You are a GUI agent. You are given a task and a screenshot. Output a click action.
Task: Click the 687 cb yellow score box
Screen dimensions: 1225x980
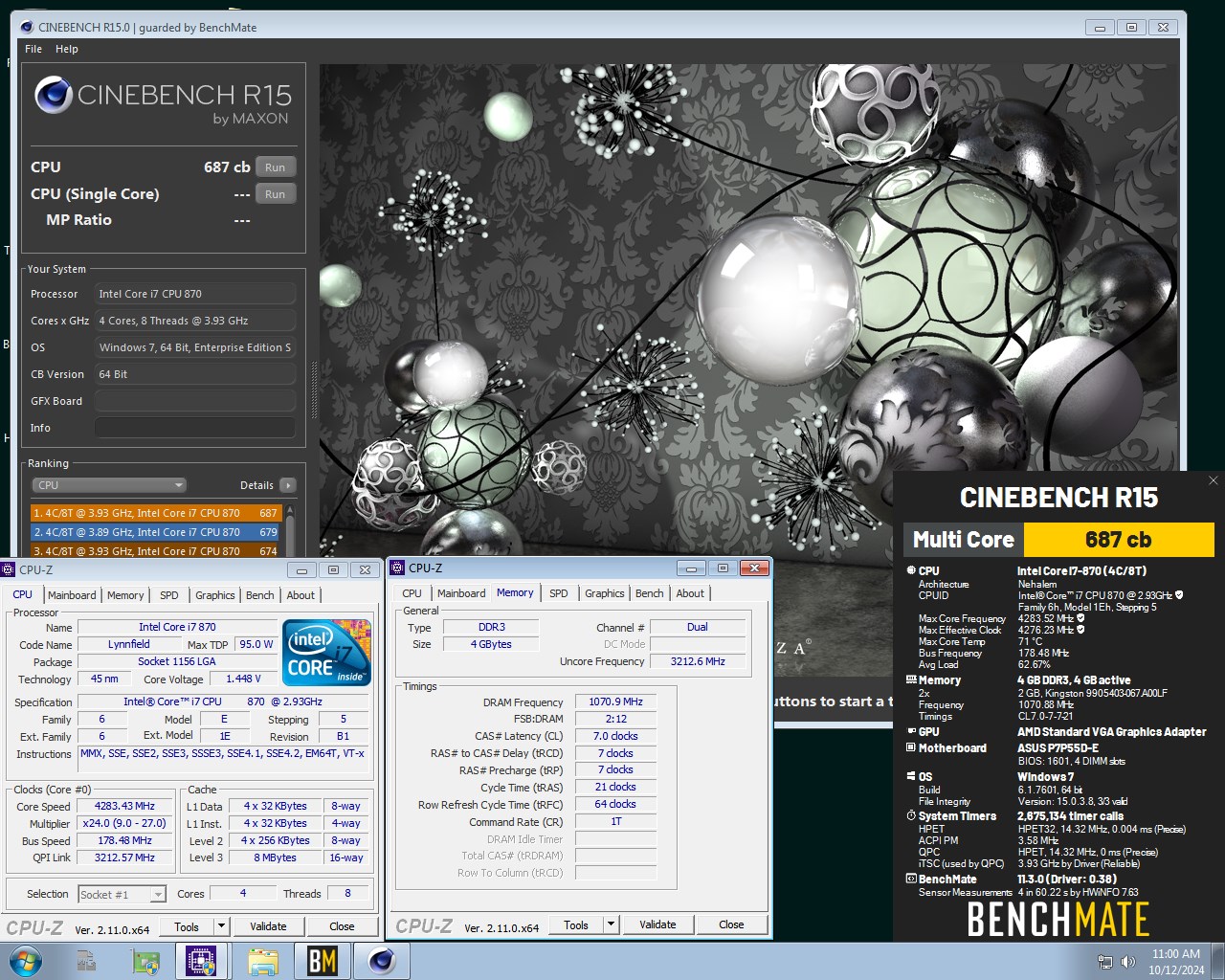[x=1119, y=540]
